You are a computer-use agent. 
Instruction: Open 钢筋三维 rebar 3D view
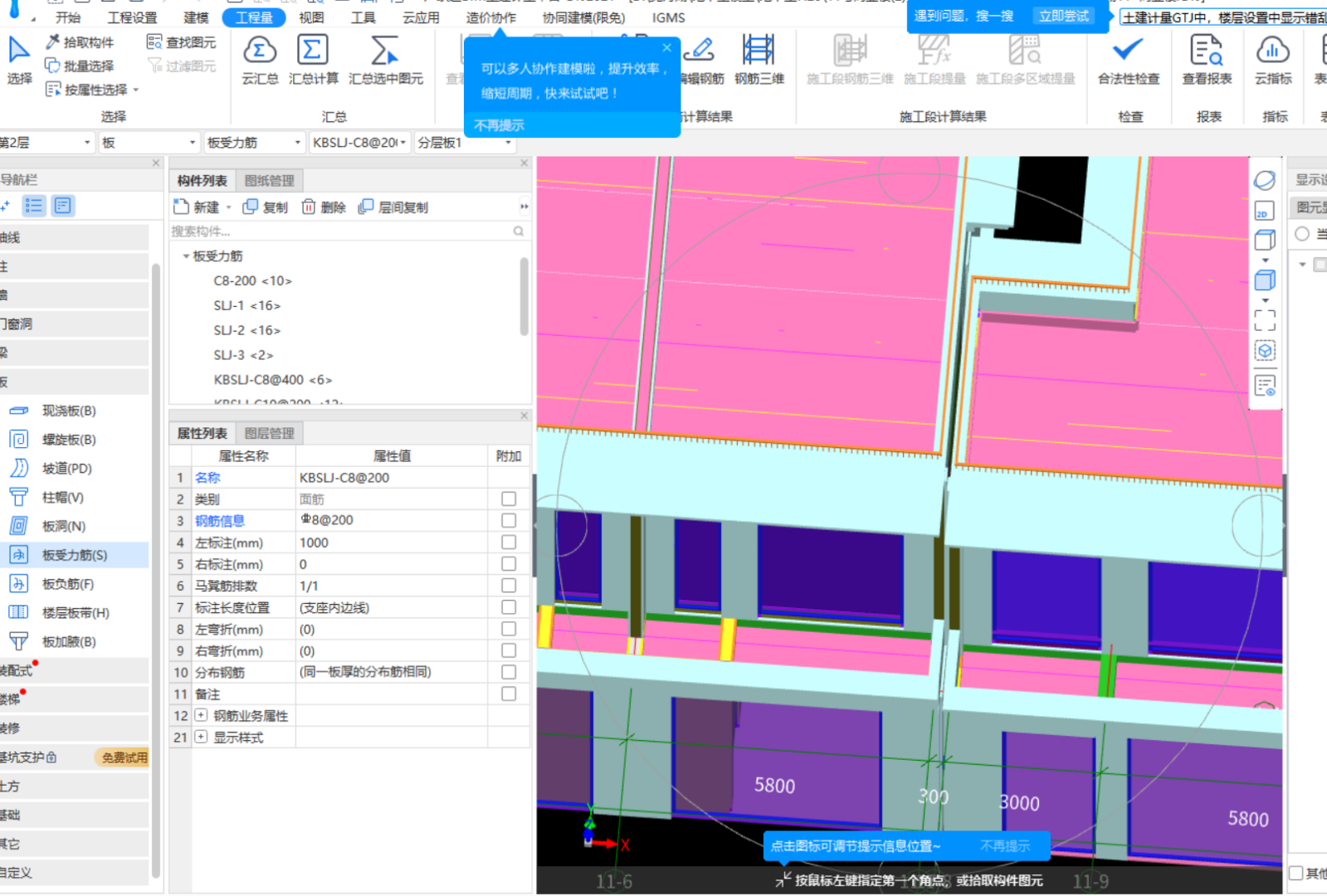[x=759, y=60]
